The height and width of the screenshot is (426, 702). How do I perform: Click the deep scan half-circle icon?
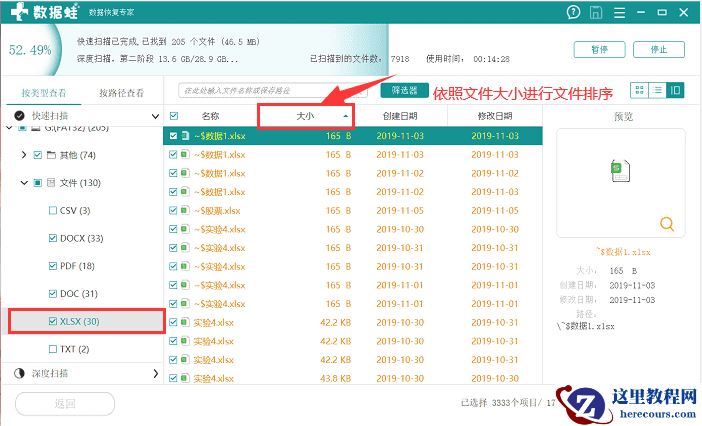pos(19,373)
